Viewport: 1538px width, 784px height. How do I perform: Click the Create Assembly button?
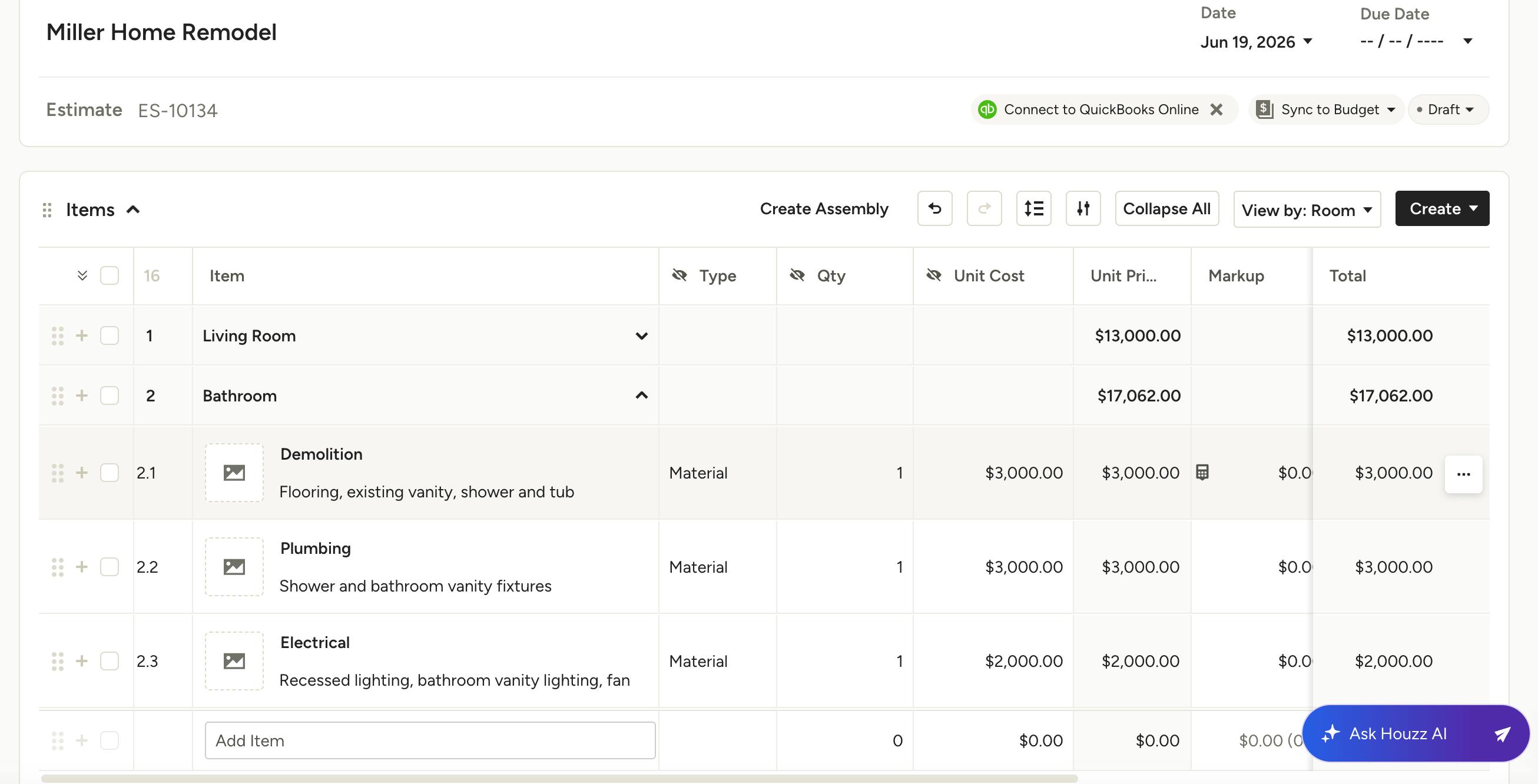click(x=824, y=209)
